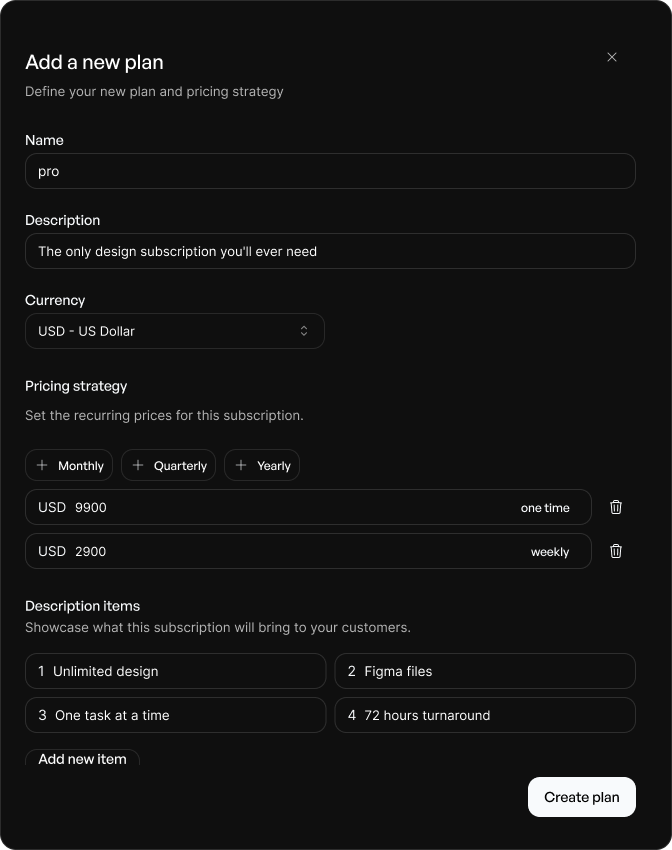
Task: Edit description item 1 'Unlimited design'
Action: click(x=175, y=671)
